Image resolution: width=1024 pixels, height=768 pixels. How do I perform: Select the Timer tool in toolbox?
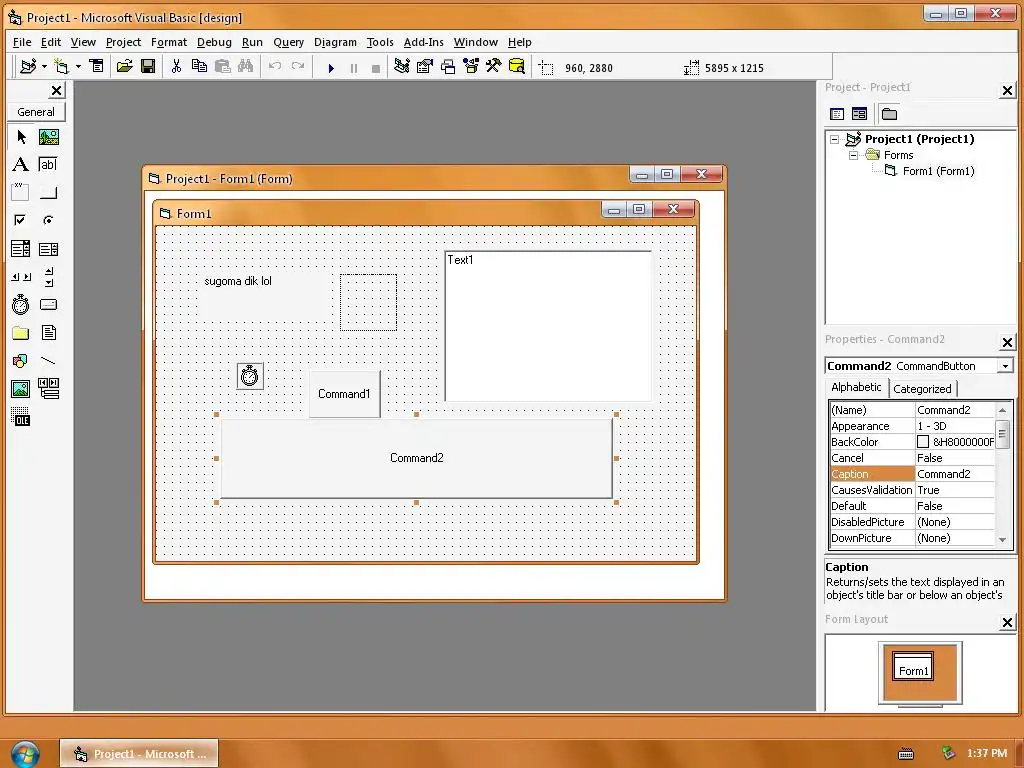[x=21, y=304]
